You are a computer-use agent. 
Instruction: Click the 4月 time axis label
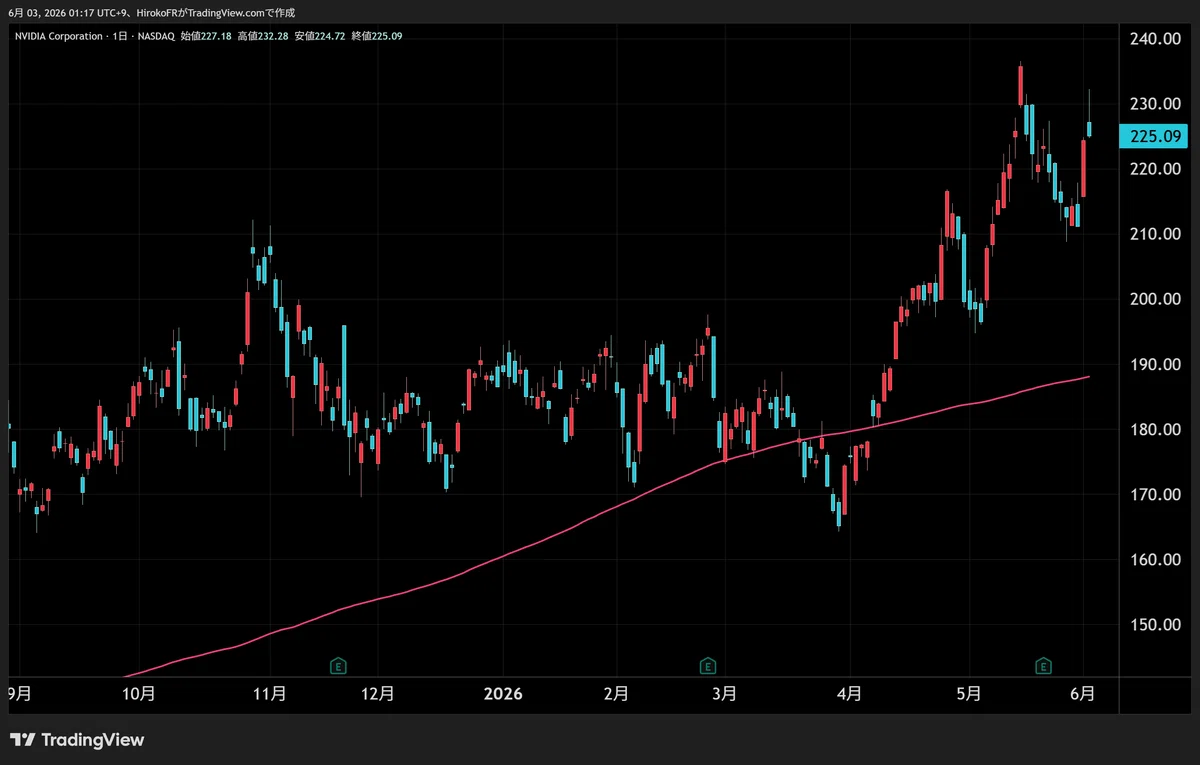(x=849, y=693)
